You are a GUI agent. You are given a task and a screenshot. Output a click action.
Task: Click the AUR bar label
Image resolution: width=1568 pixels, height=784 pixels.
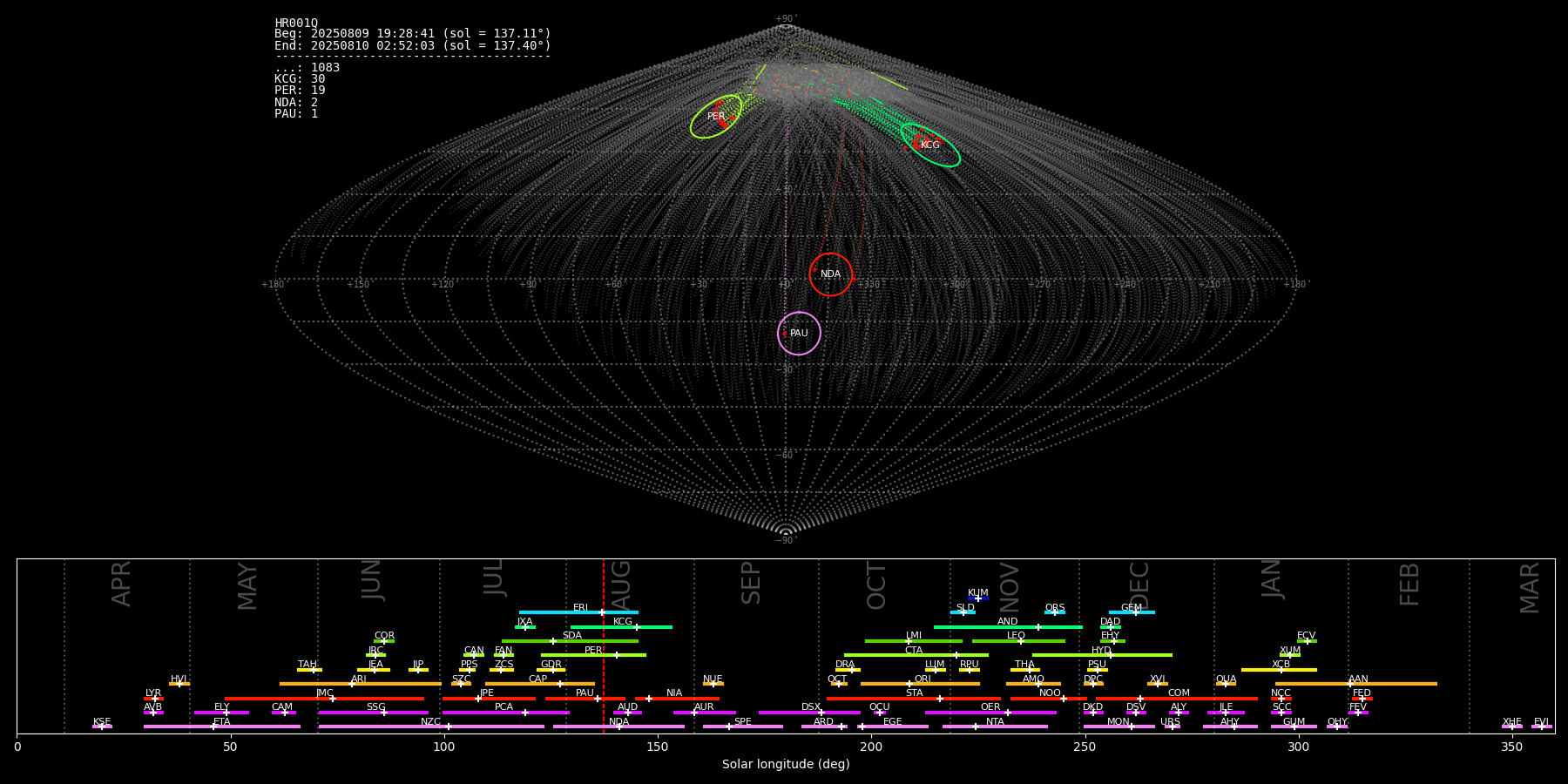(x=704, y=707)
